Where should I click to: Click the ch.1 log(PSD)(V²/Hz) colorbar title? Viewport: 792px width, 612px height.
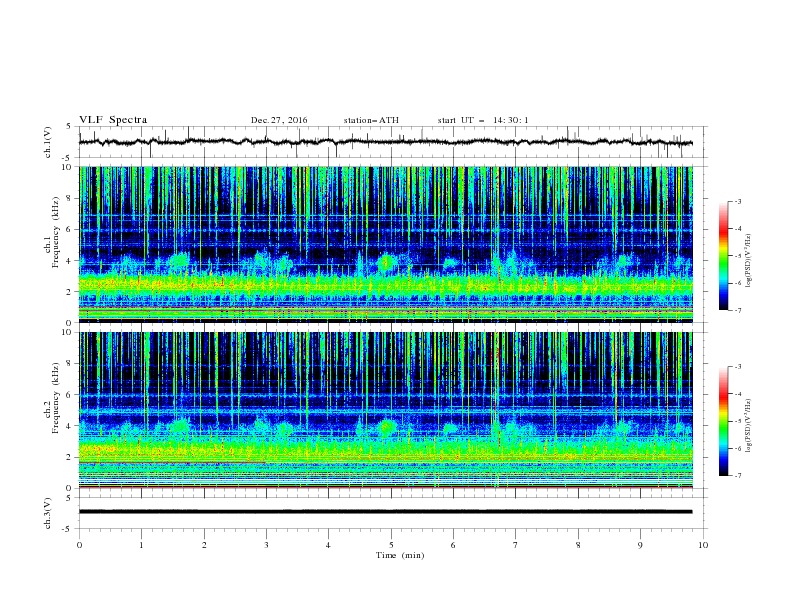click(749, 261)
